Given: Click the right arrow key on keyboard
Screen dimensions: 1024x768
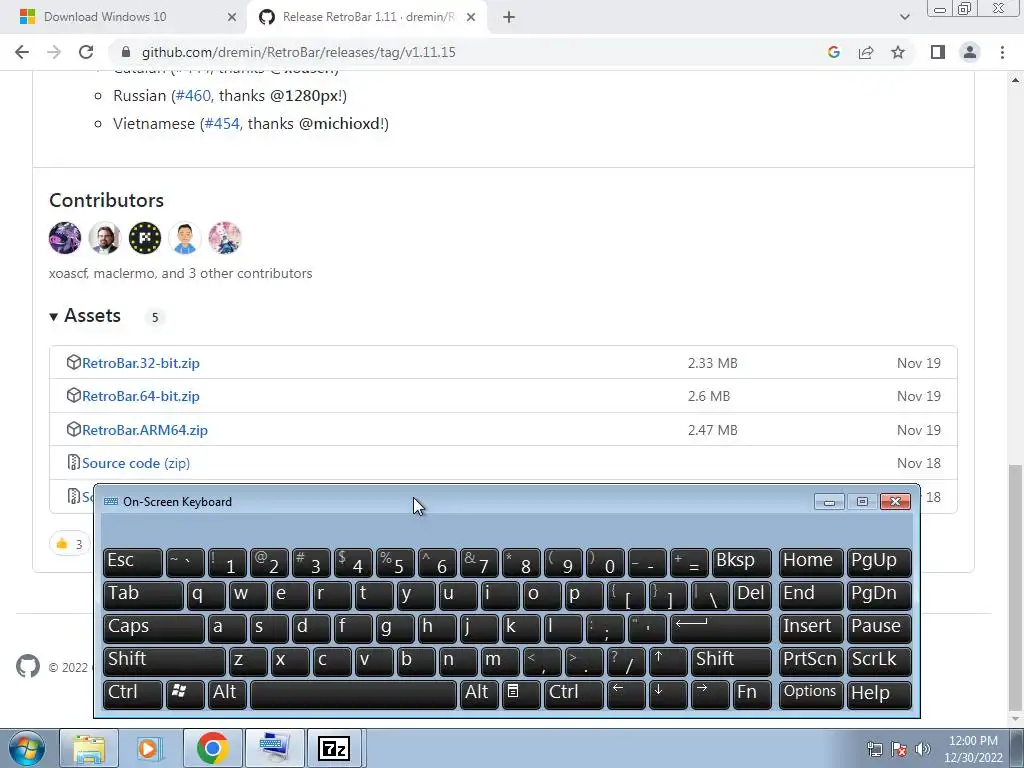Looking at the screenshot, I should tap(709, 694).
